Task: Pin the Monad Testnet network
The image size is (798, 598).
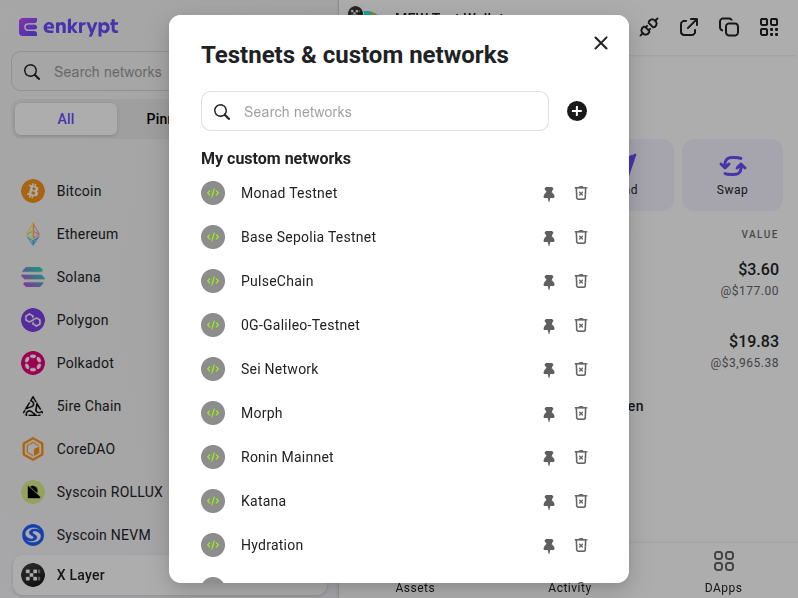Action: click(x=549, y=193)
